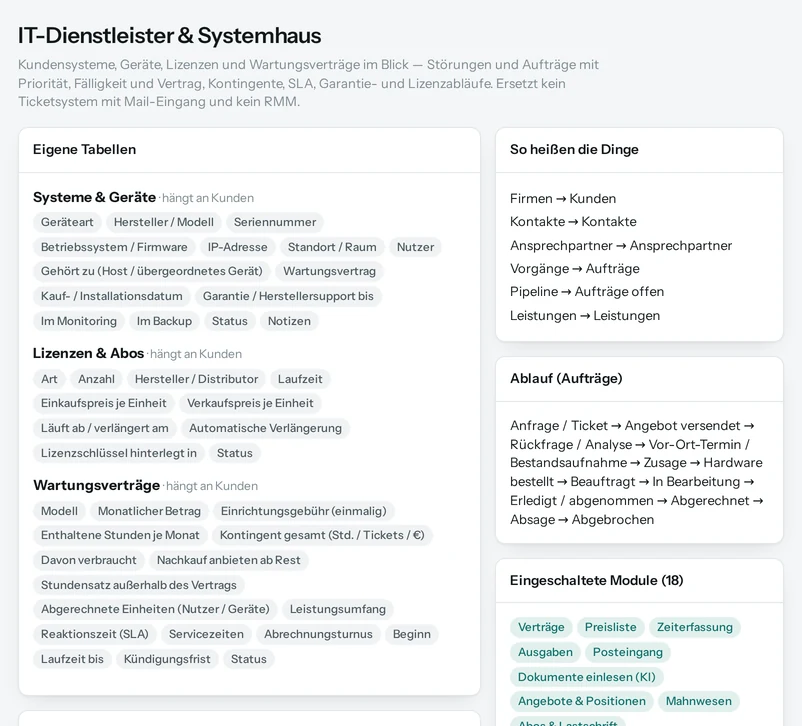Select Monatlicher Betrag chip
802x726 pixels.
click(x=149, y=511)
